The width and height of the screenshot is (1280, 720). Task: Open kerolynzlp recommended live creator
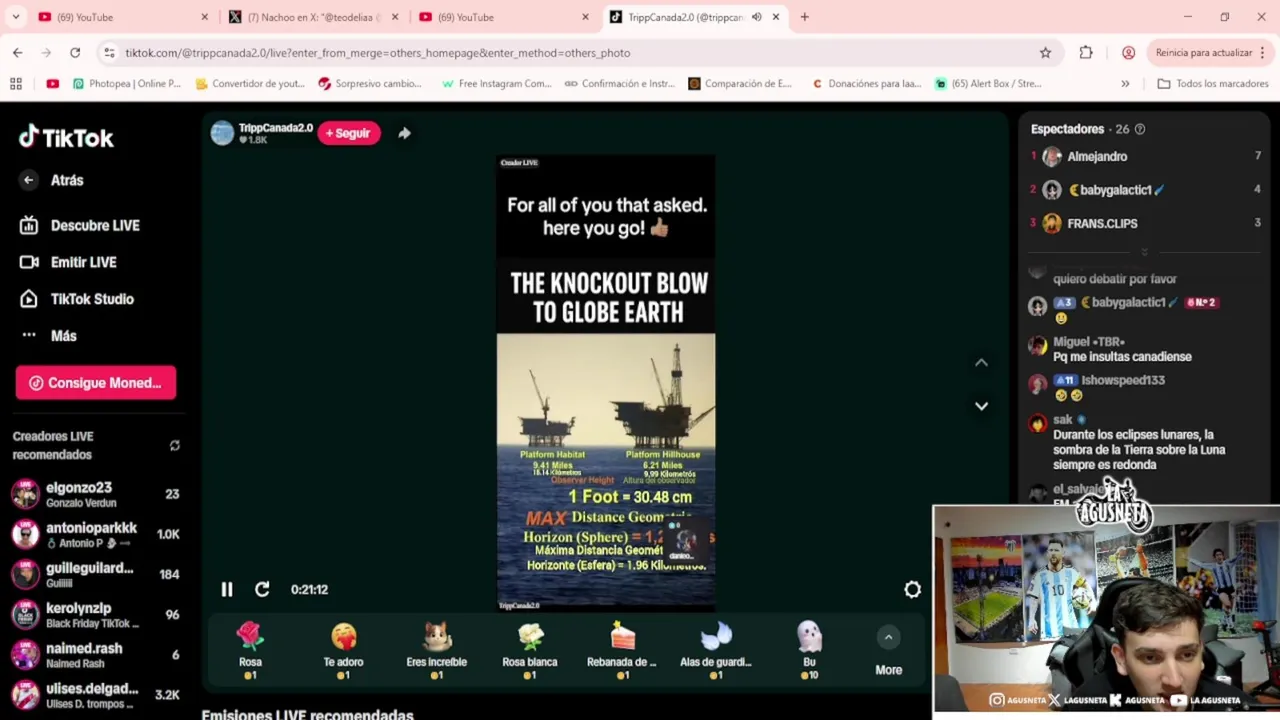pos(95,614)
